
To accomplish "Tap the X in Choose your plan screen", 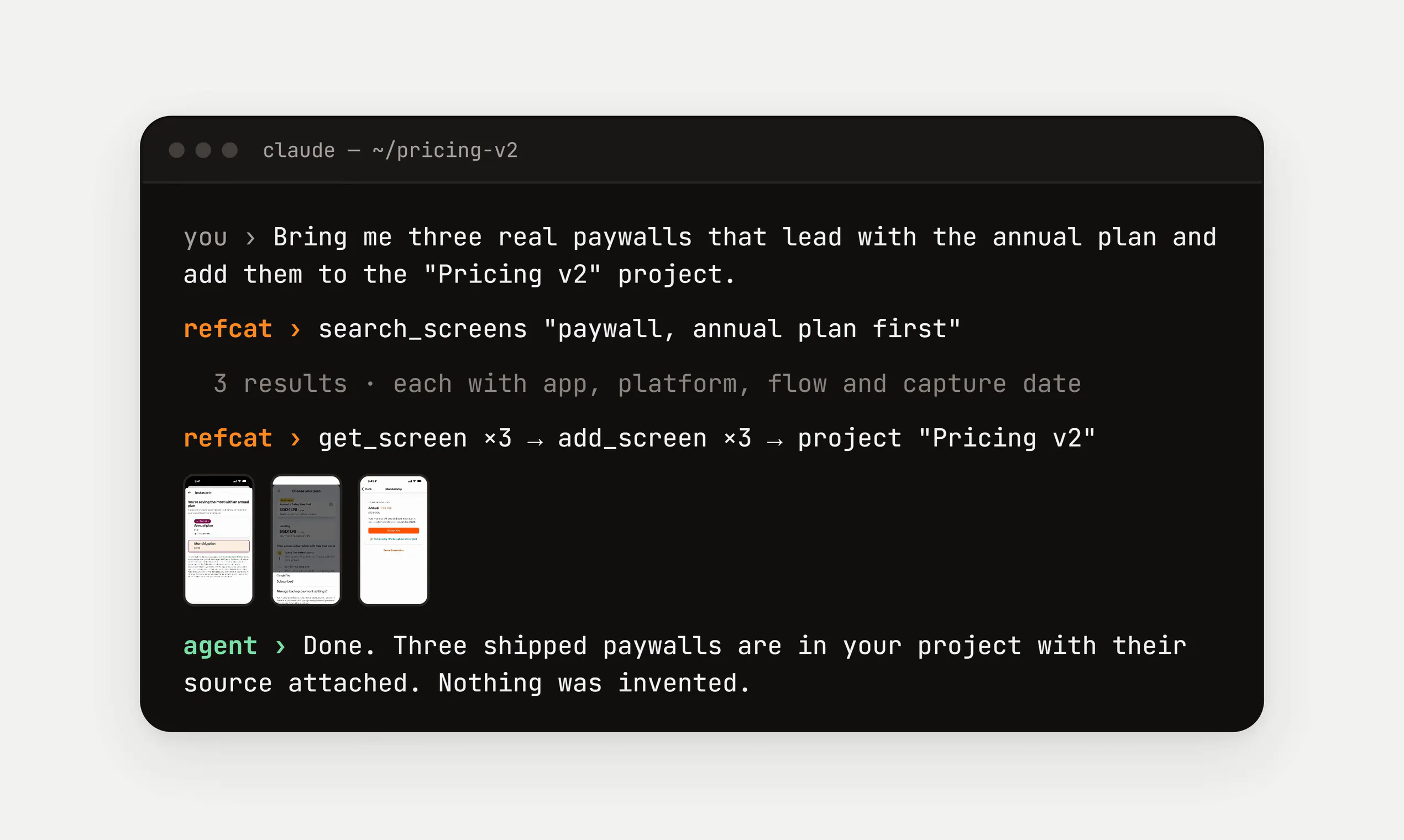I will pos(279,491).
